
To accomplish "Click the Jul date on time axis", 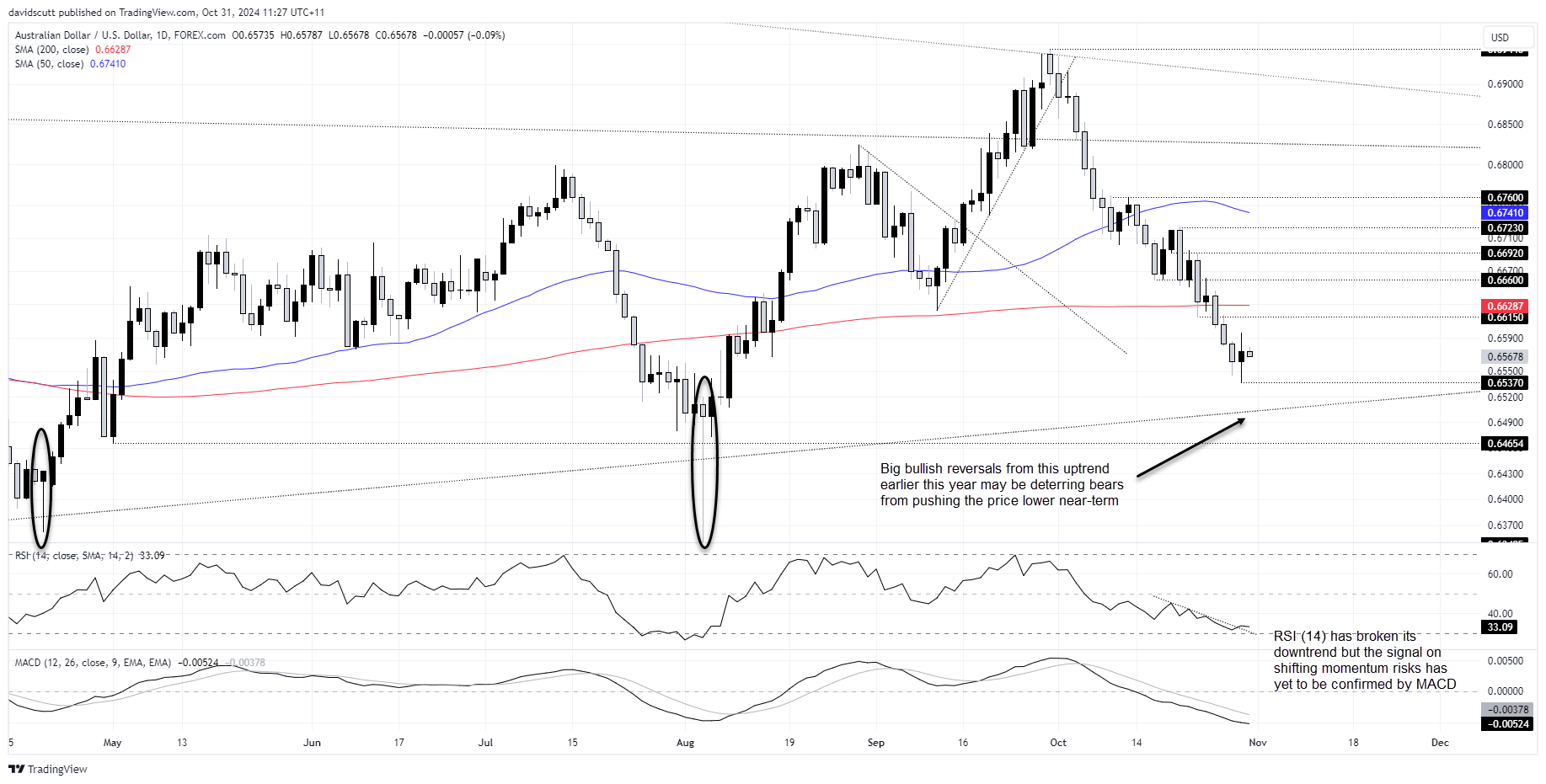I will pos(485,743).
